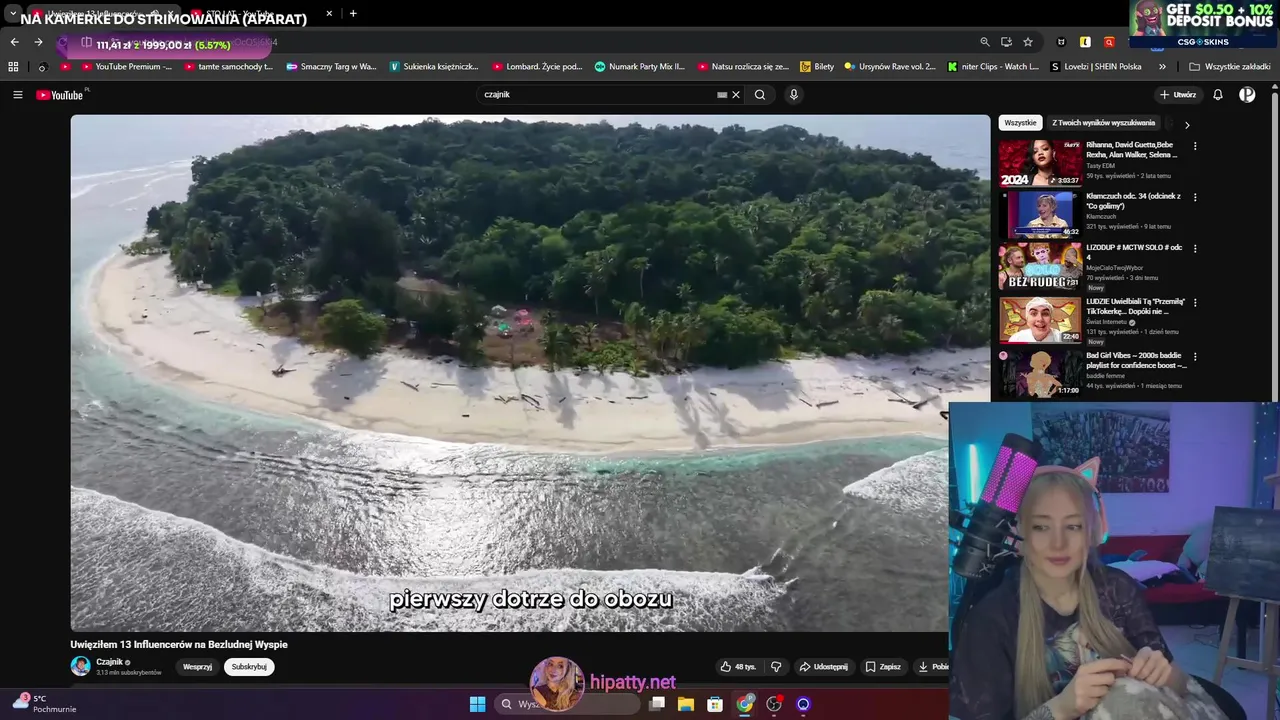The height and width of the screenshot is (720, 1280).
Task: Open the Ursynów Rave vol. 2 bookmark
Action: coord(890,67)
